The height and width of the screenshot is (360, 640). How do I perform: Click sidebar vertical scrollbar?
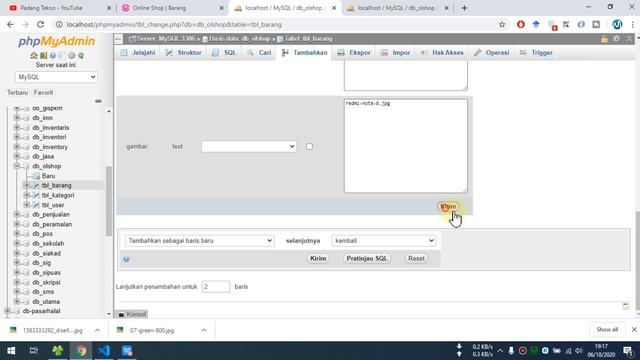pyautogui.click(x=109, y=201)
